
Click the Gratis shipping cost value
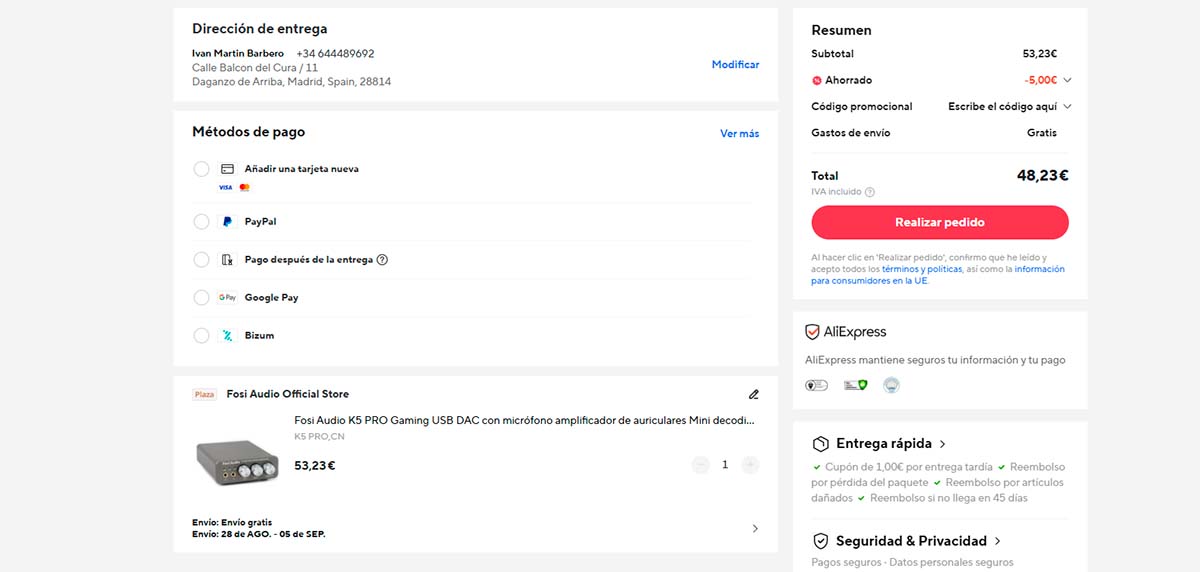pos(1042,133)
